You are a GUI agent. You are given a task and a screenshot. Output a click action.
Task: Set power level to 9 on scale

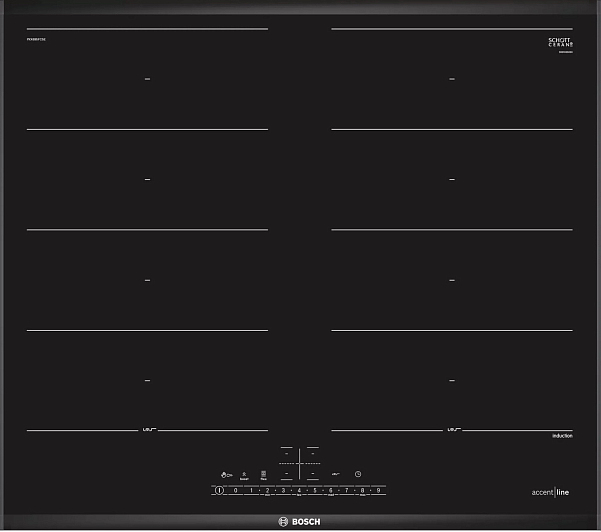click(x=379, y=491)
